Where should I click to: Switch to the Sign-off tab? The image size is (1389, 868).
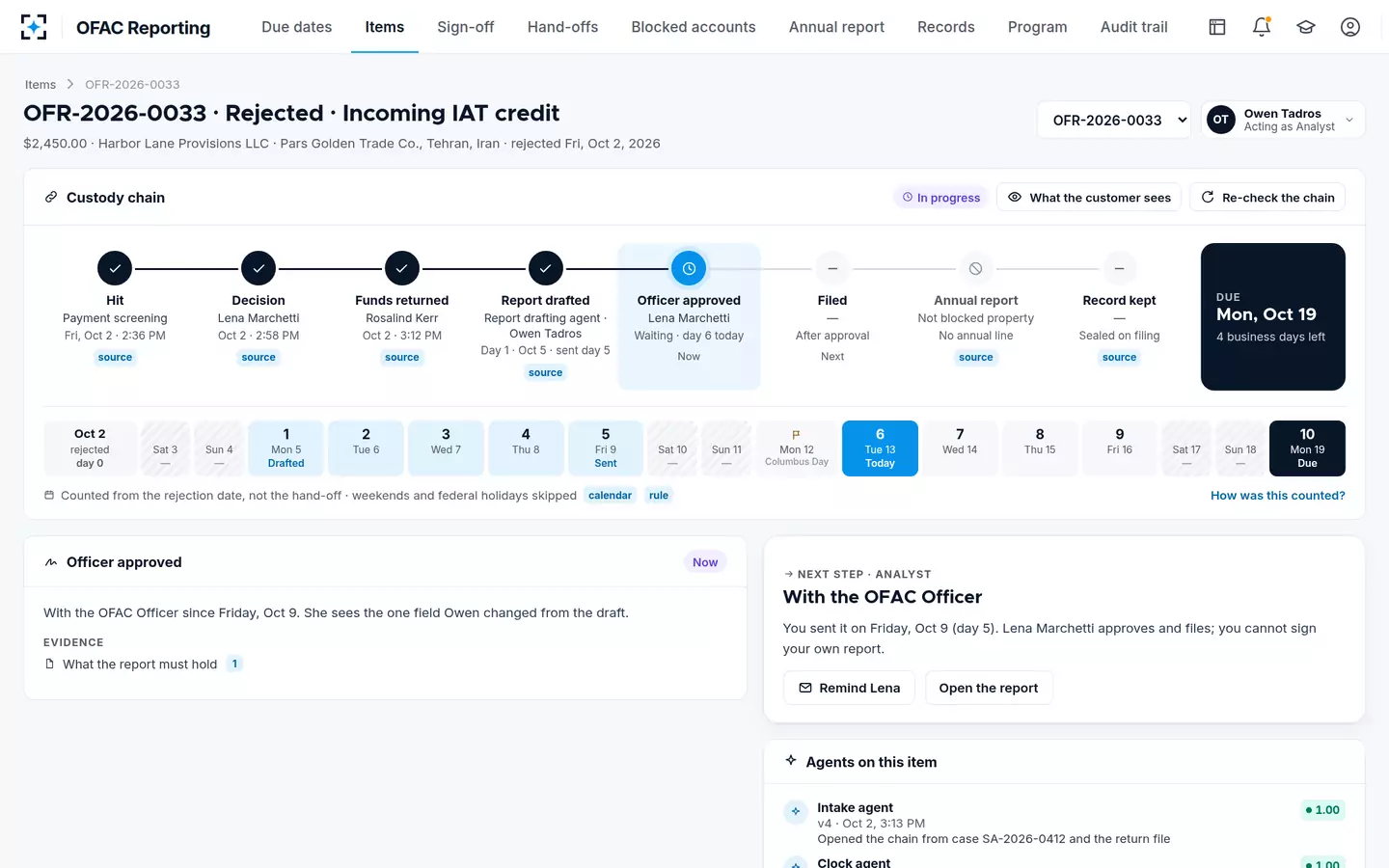[x=465, y=27]
